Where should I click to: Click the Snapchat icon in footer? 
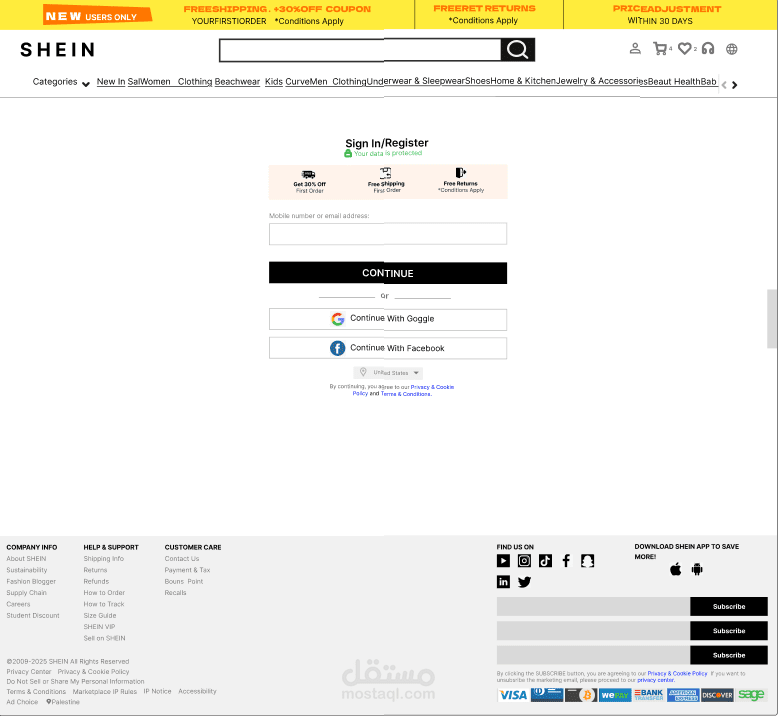point(587,561)
